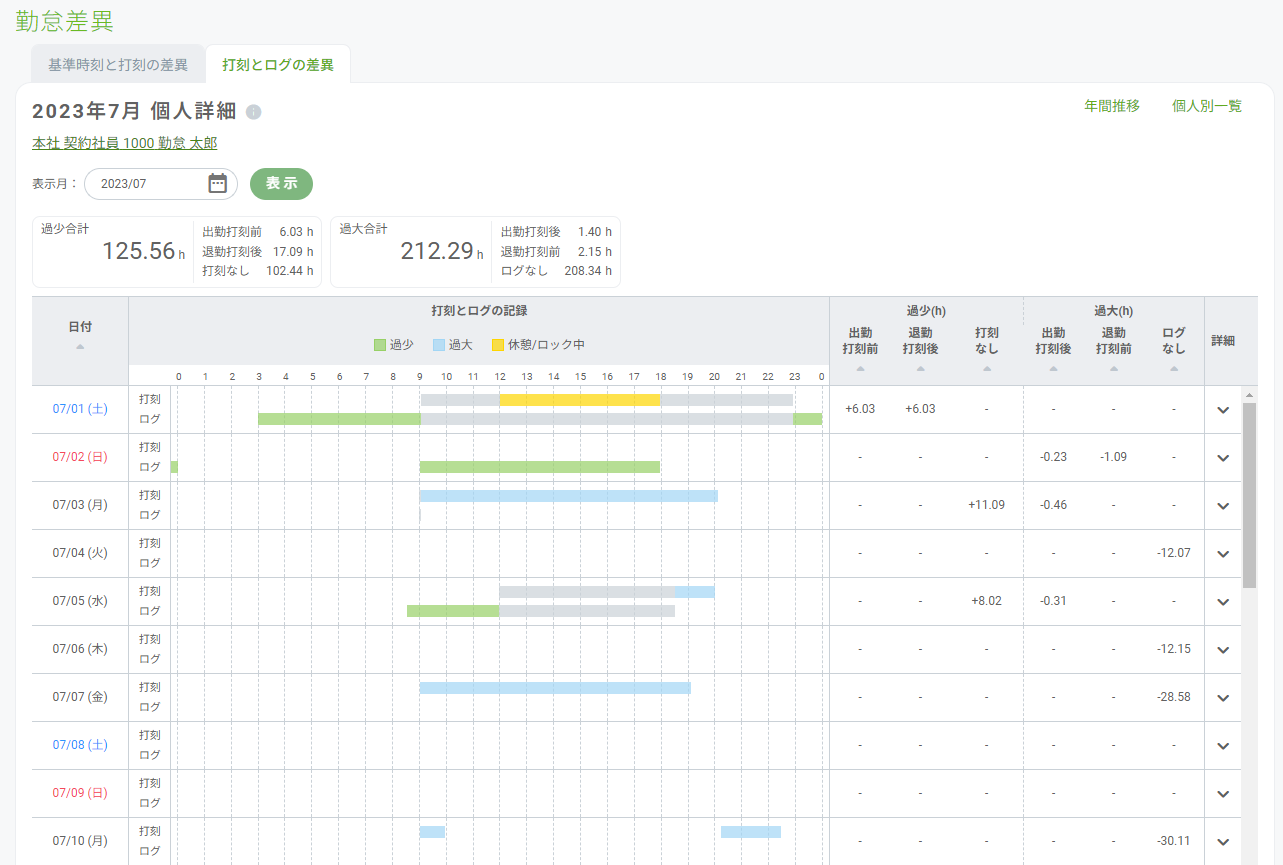Switch to 基準時刻と打刻の差異 tab

pos(118,65)
